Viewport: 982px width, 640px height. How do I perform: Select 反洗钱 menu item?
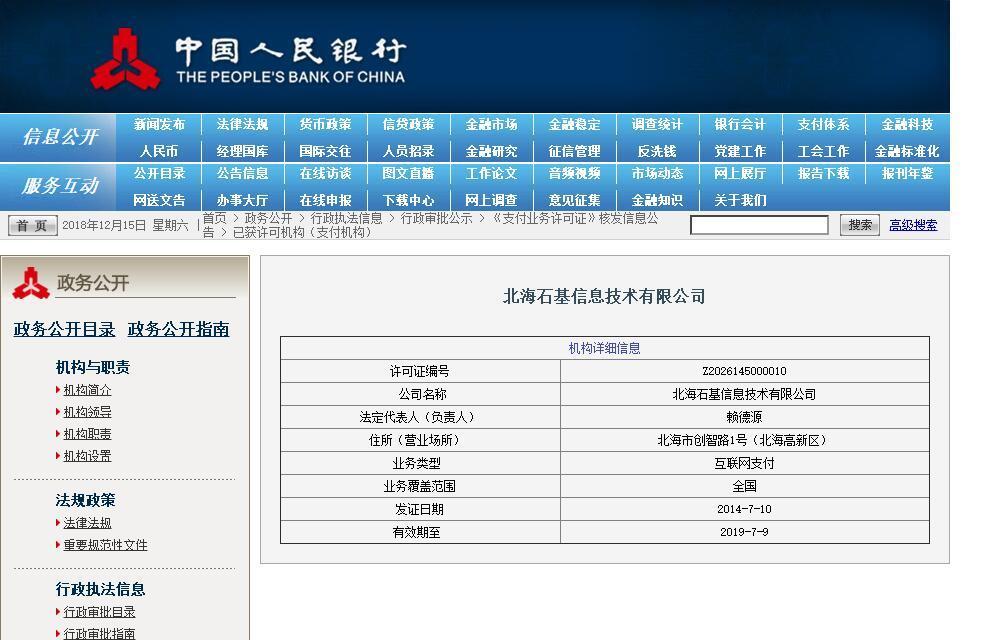657,152
